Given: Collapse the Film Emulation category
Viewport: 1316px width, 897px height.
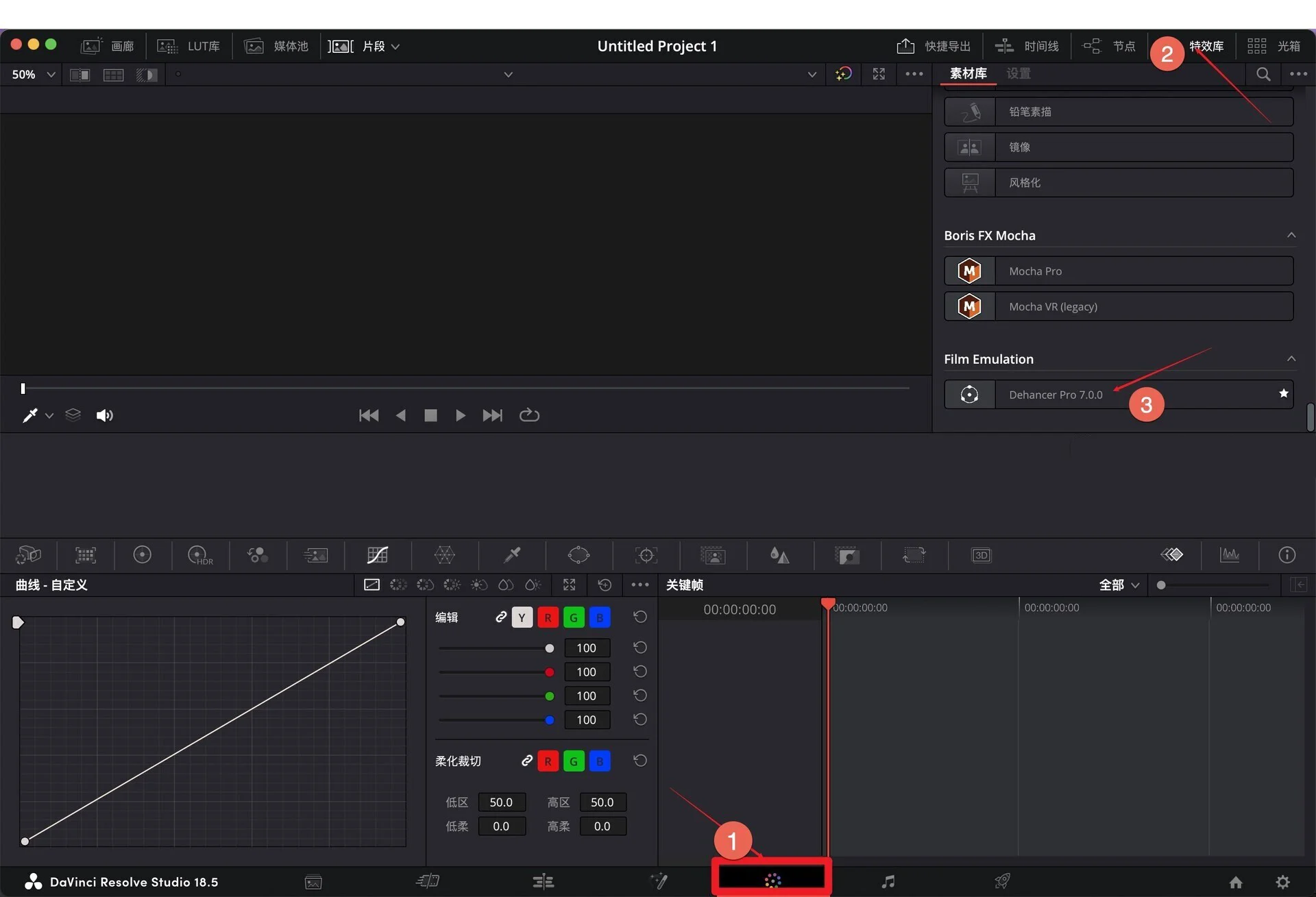Looking at the screenshot, I should [1291, 358].
